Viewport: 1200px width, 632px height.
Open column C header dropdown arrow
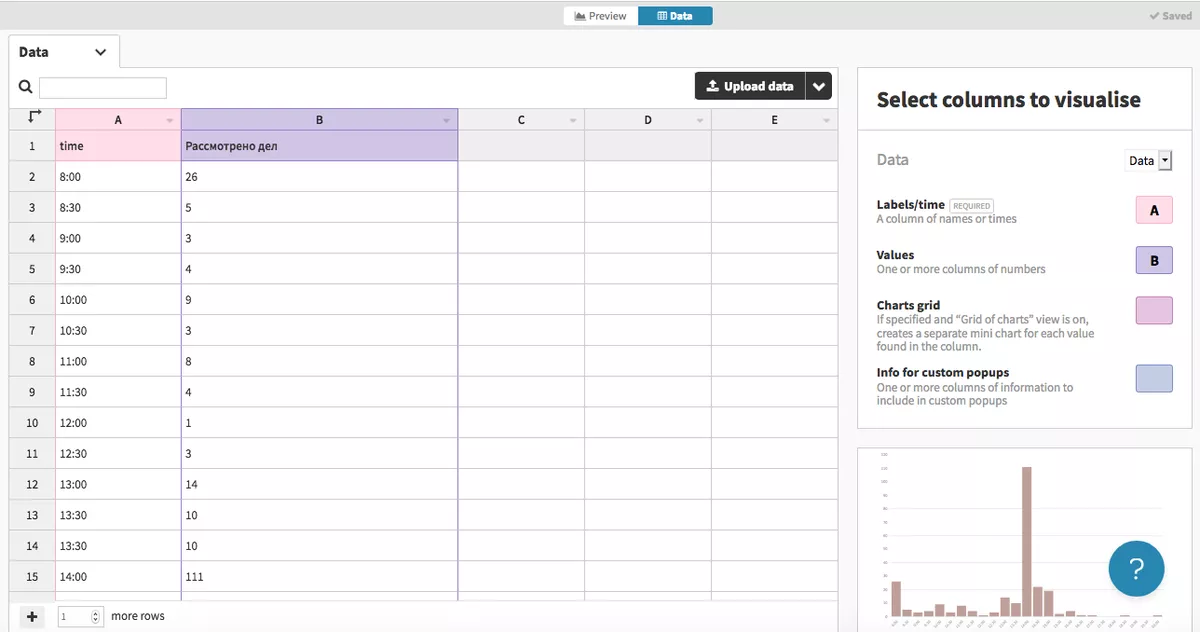pyautogui.click(x=573, y=121)
